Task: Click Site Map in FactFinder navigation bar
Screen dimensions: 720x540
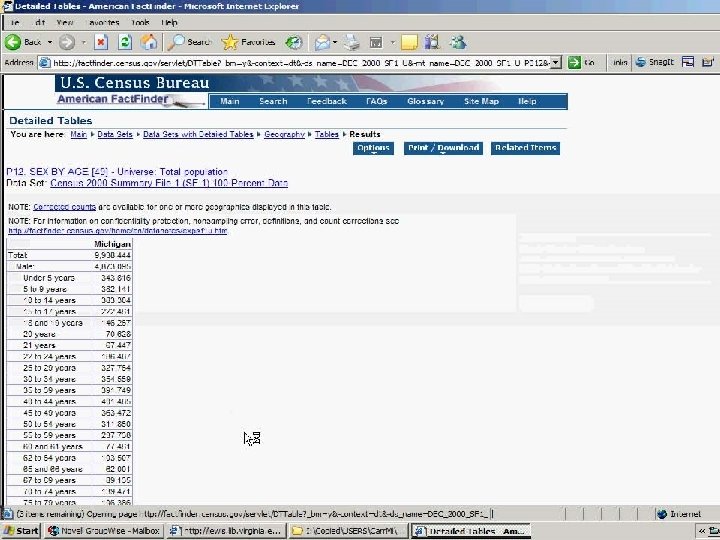Action: (x=481, y=101)
